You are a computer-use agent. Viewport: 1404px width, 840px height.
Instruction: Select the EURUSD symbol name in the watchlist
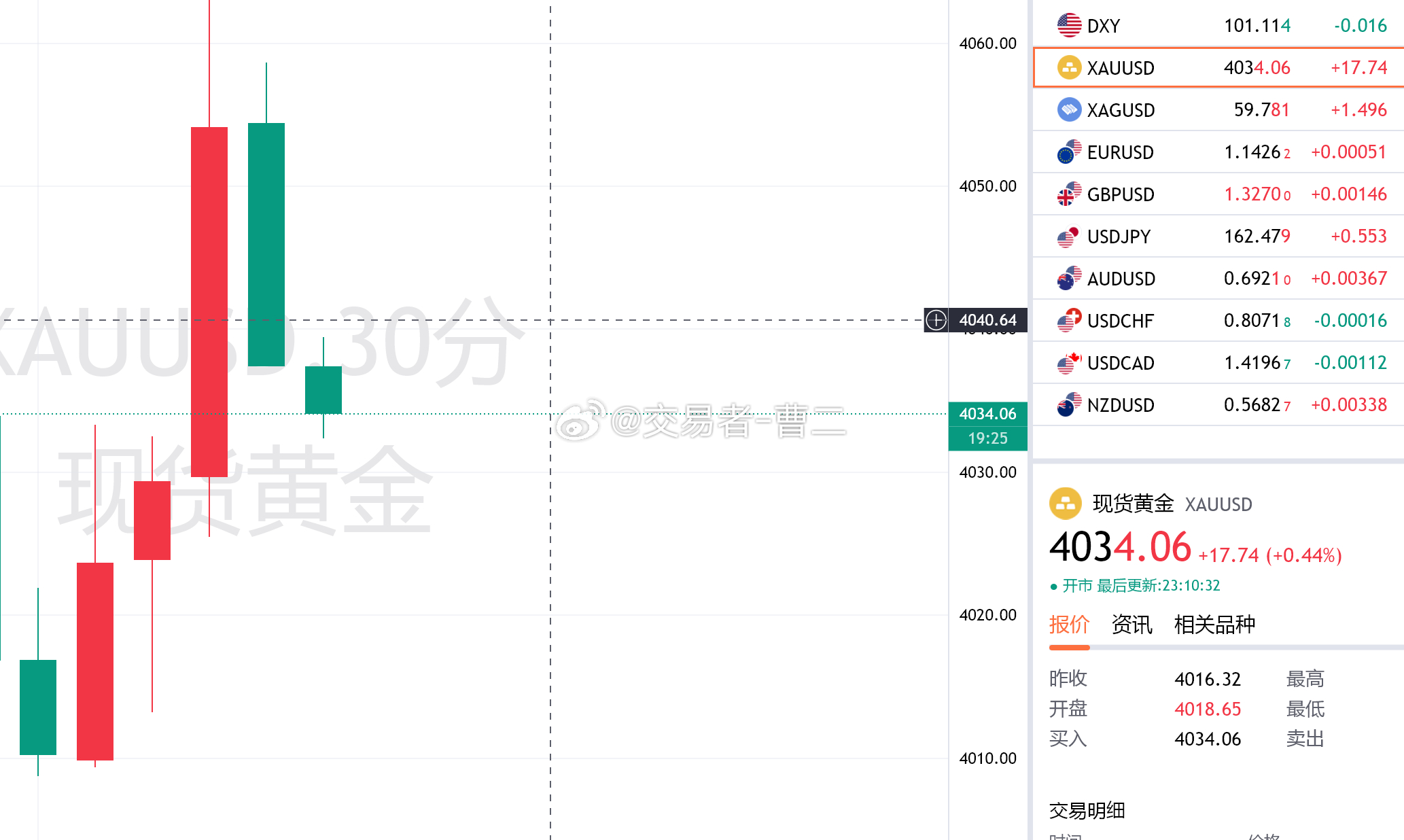(x=1121, y=152)
